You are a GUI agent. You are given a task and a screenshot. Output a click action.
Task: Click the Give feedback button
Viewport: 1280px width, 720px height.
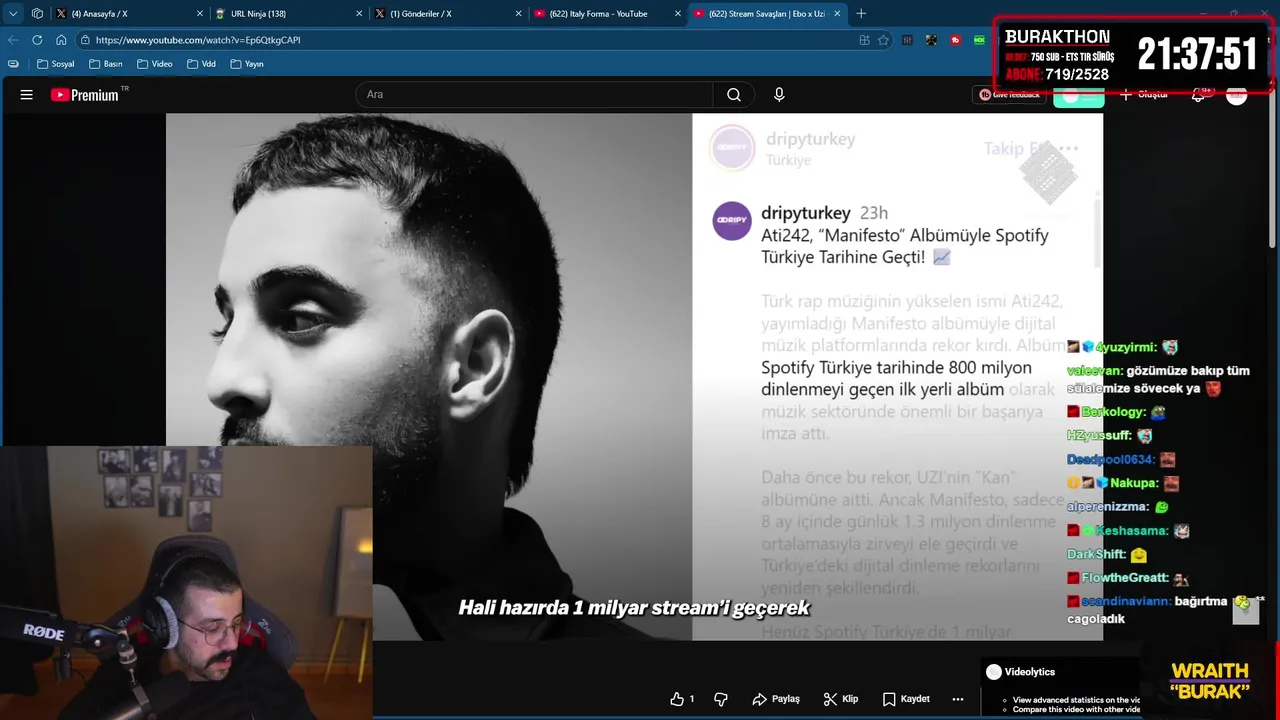pyautogui.click(x=1009, y=95)
